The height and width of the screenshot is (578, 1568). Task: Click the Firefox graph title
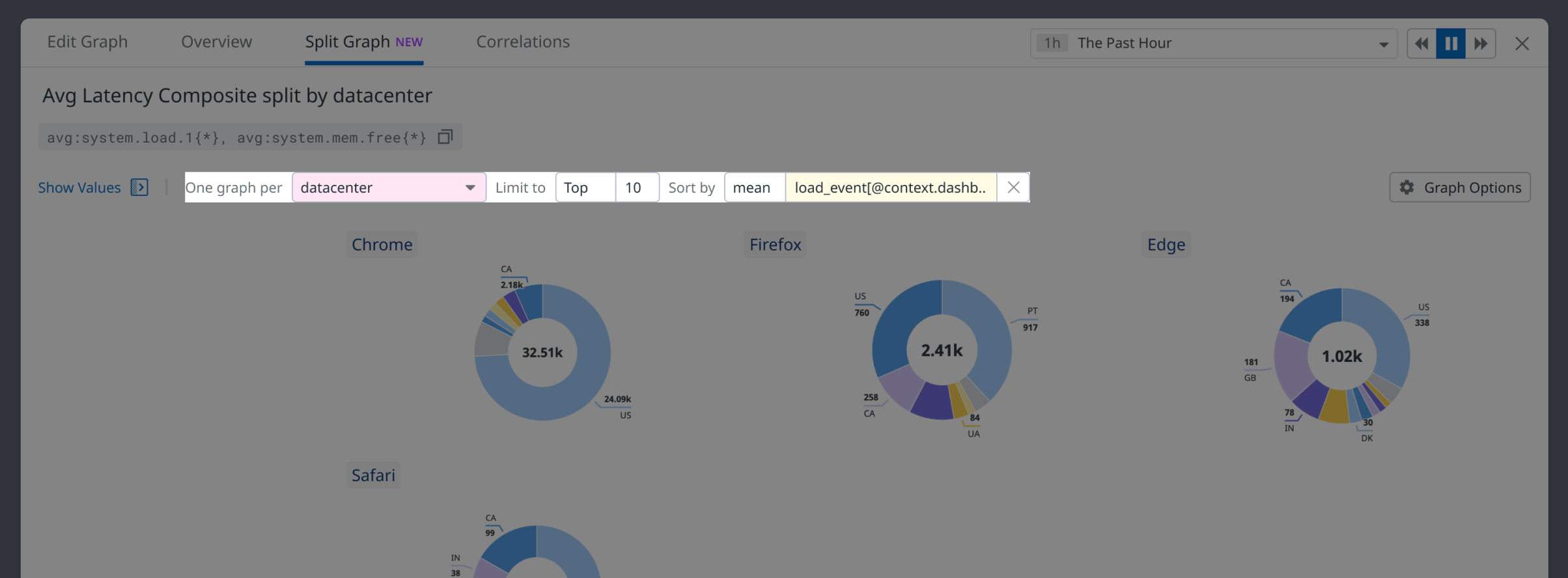(775, 245)
